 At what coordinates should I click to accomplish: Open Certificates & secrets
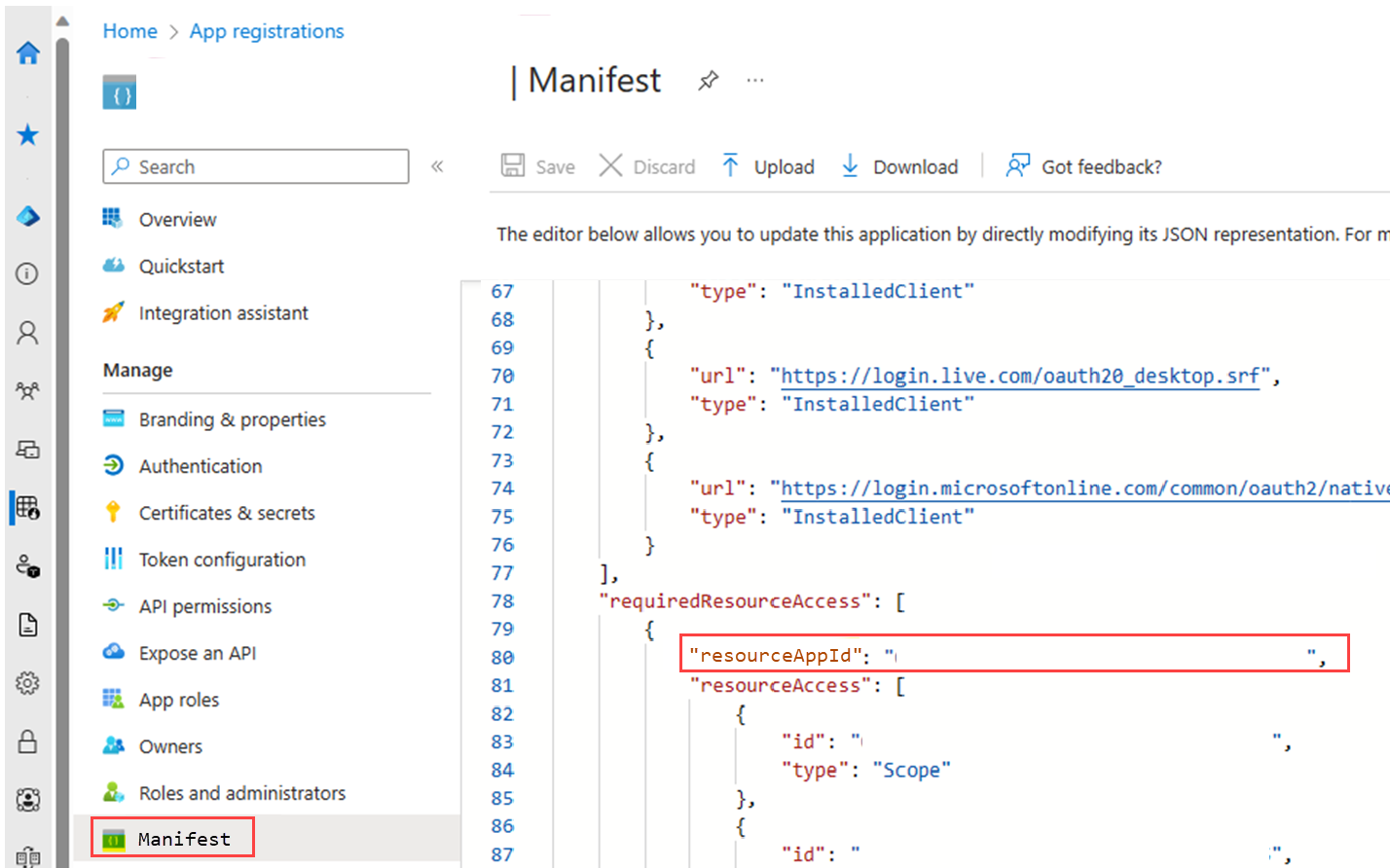[227, 513]
